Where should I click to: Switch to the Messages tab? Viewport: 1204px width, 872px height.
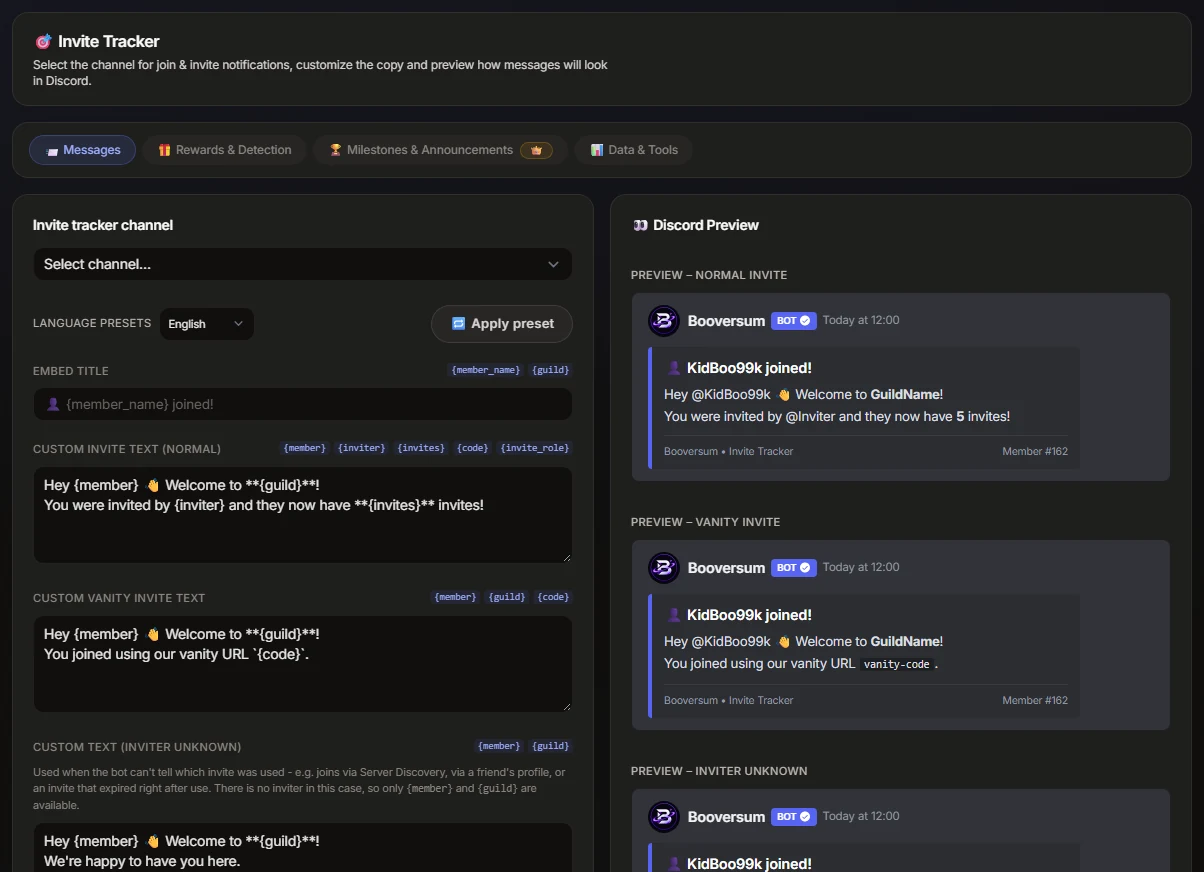[82, 150]
